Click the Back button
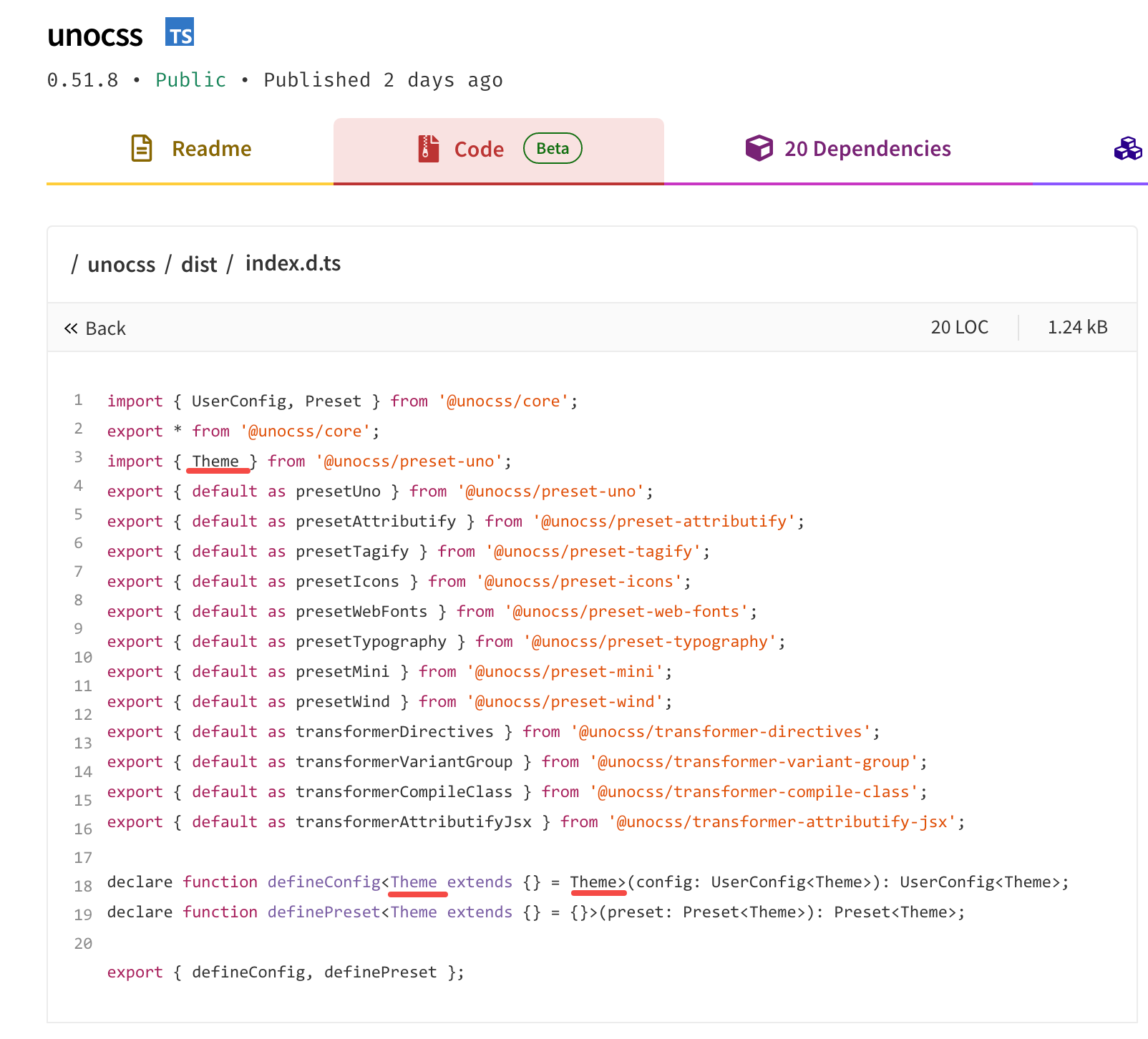Screen dimensions: 1148x1039 pyautogui.click(x=94, y=328)
